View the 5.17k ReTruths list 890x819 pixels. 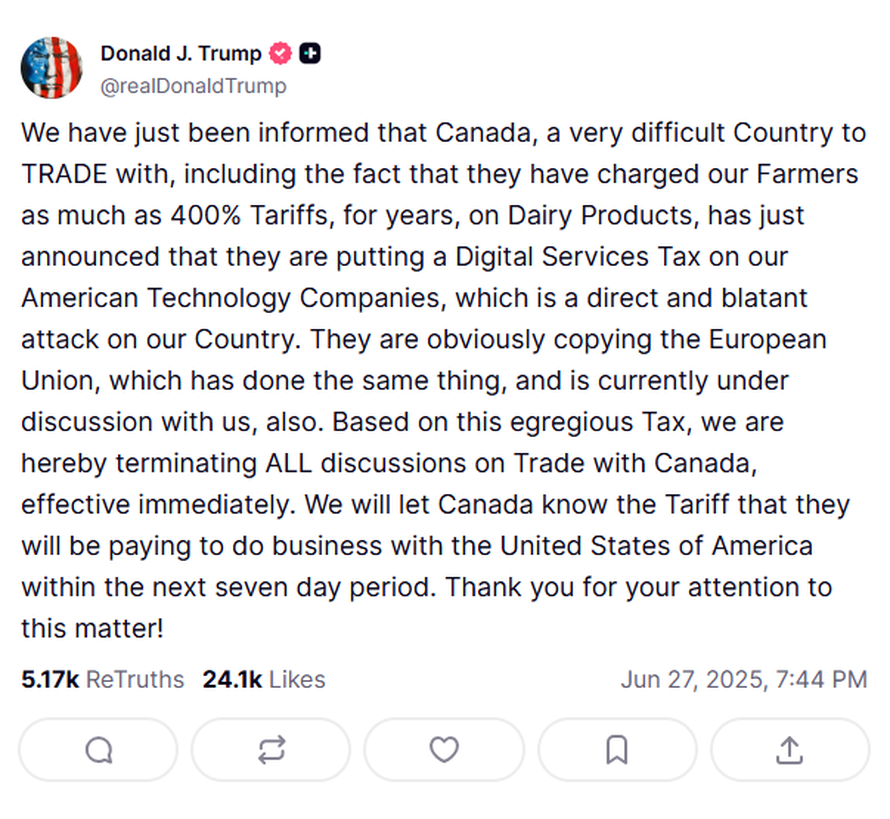pos(103,680)
